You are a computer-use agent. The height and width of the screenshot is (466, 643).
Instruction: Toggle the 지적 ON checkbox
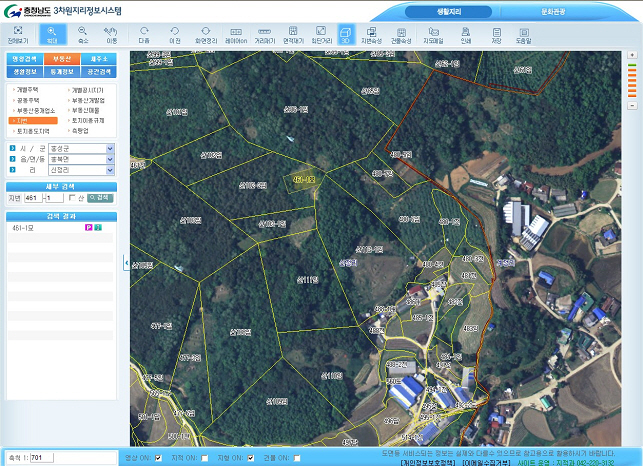tap(204, 458)
